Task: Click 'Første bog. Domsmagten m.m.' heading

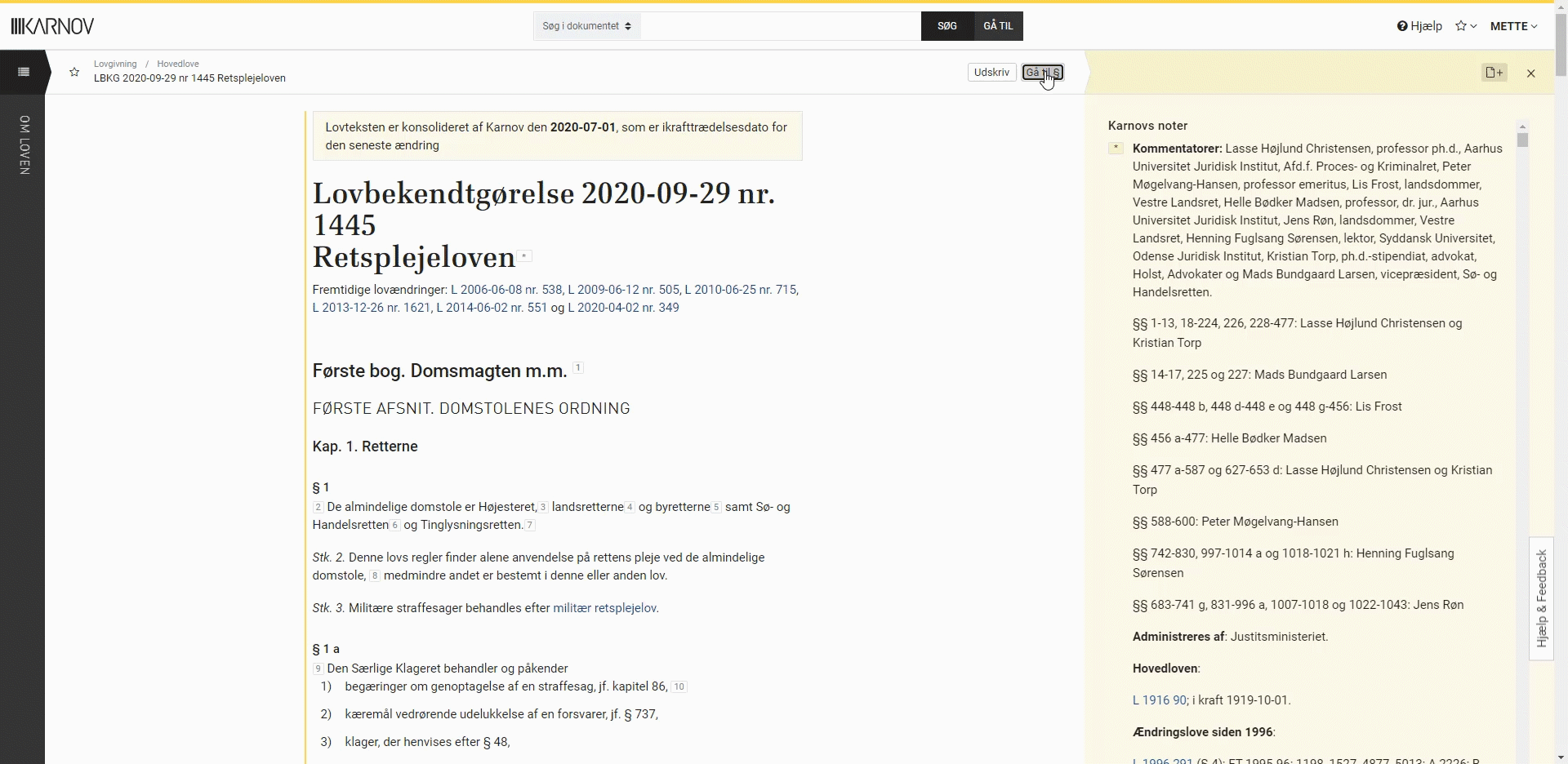Action: click(x=439, y=371)
